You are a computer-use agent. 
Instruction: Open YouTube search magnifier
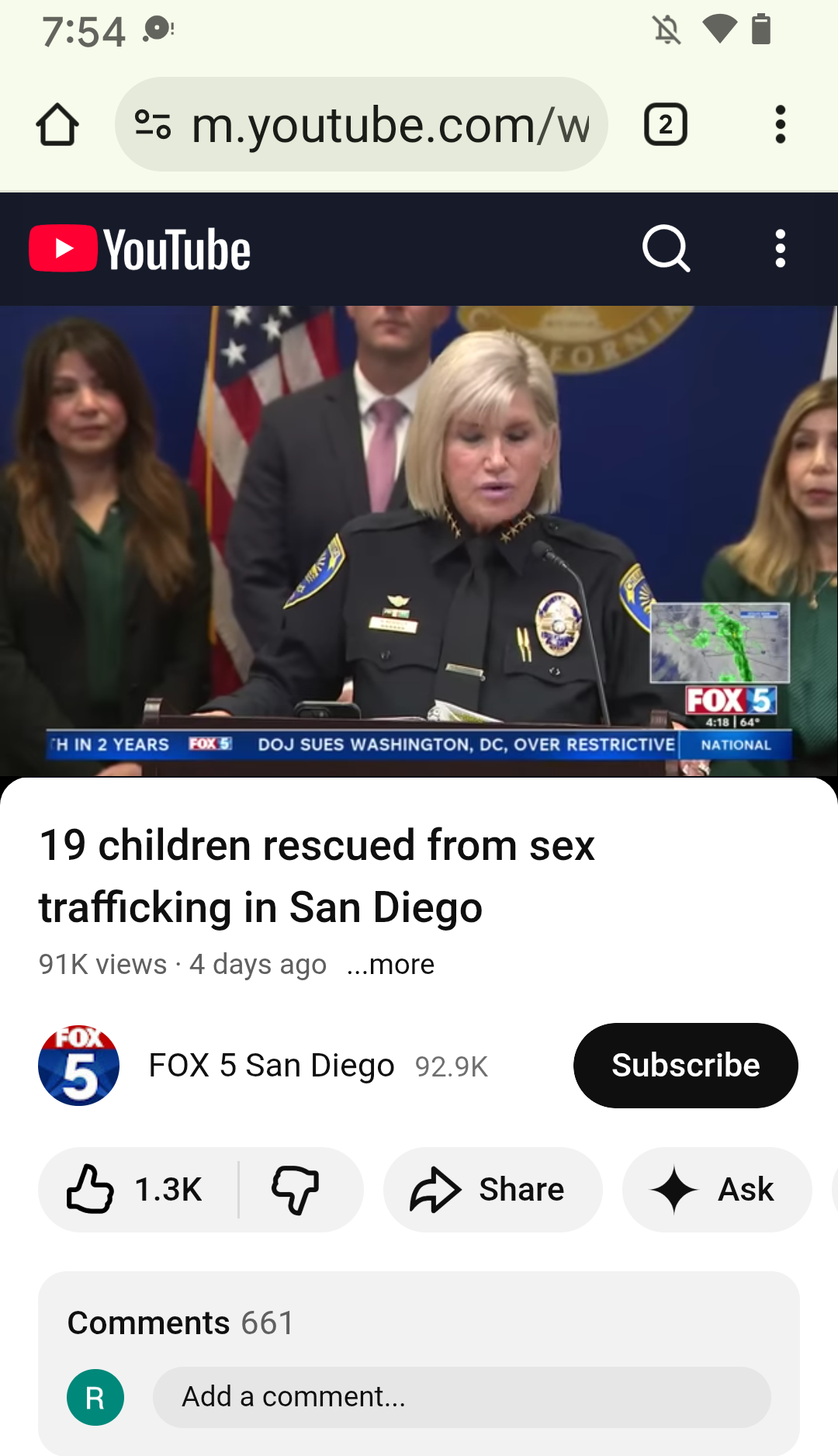pyautogui.click(x=667, y=249)
